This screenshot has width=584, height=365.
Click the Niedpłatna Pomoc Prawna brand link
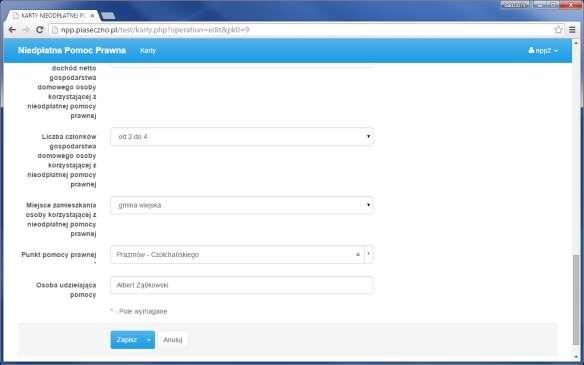pos(72,51)
